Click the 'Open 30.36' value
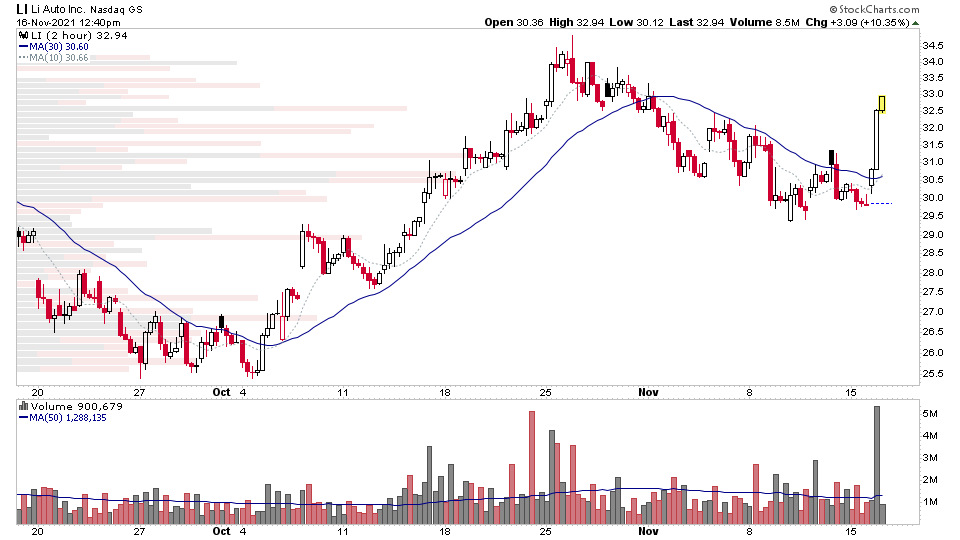 (x=514, y=22)
